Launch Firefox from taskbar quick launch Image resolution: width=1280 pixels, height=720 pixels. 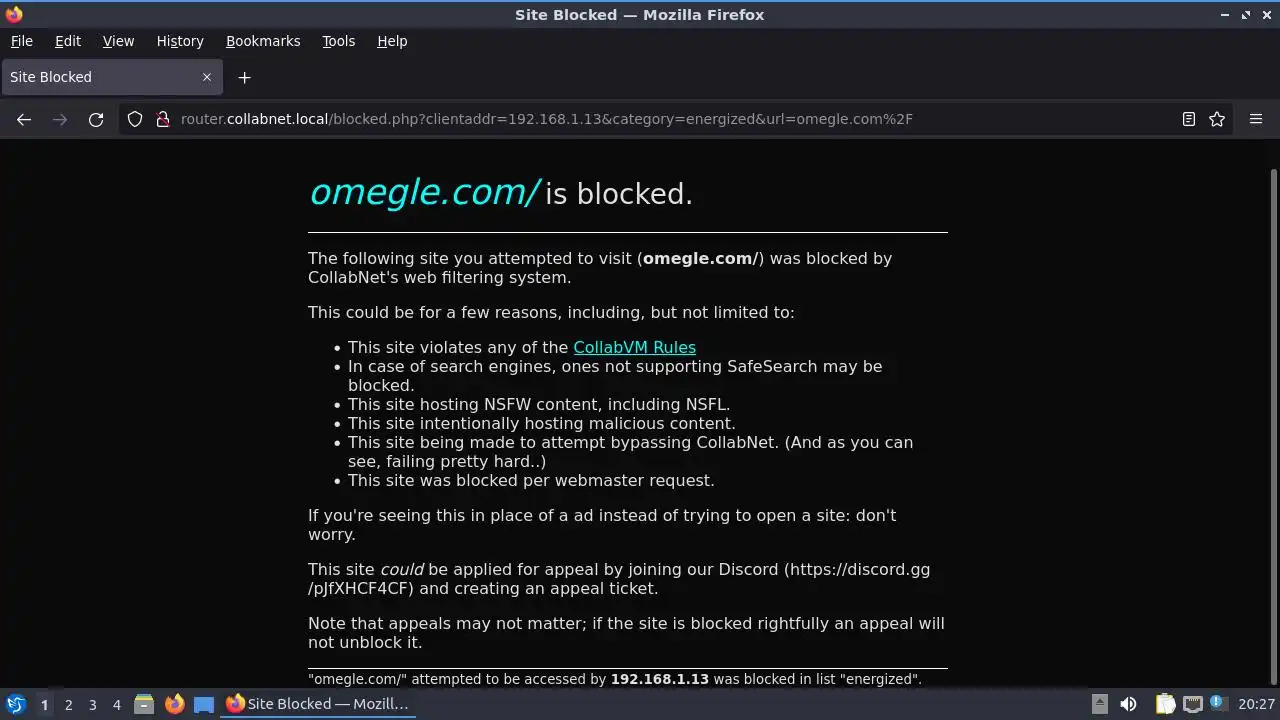(174, 704)
